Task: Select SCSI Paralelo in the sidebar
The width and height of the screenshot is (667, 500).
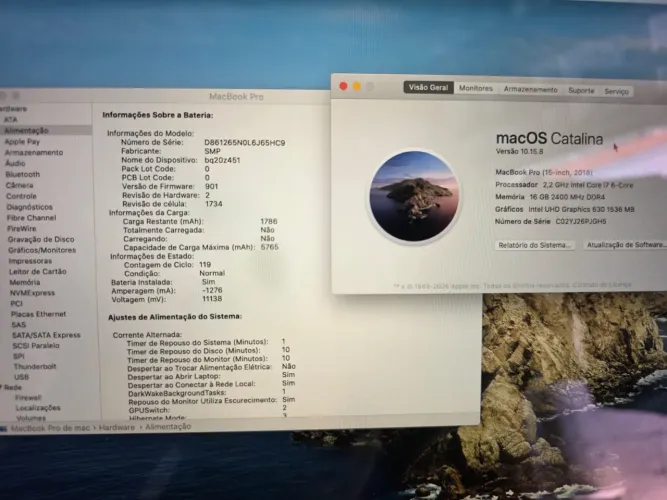Action: 36,346
